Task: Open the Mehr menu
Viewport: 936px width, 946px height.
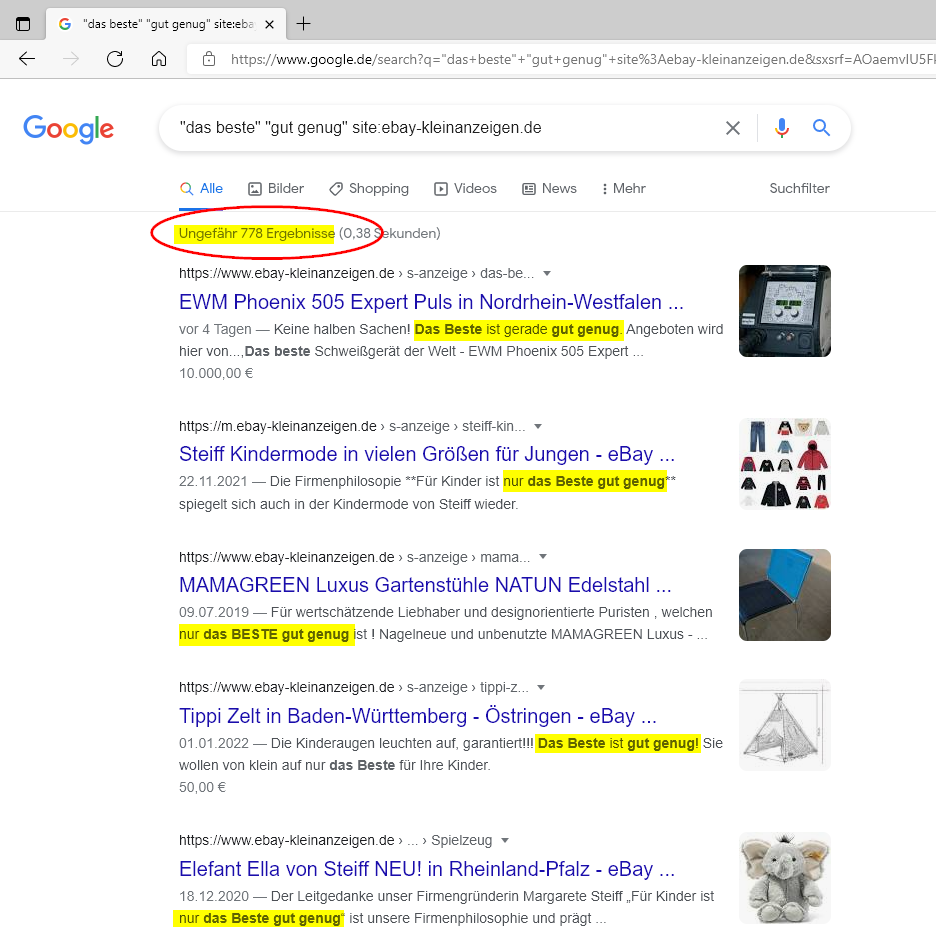Action: (x=623, y=189)
